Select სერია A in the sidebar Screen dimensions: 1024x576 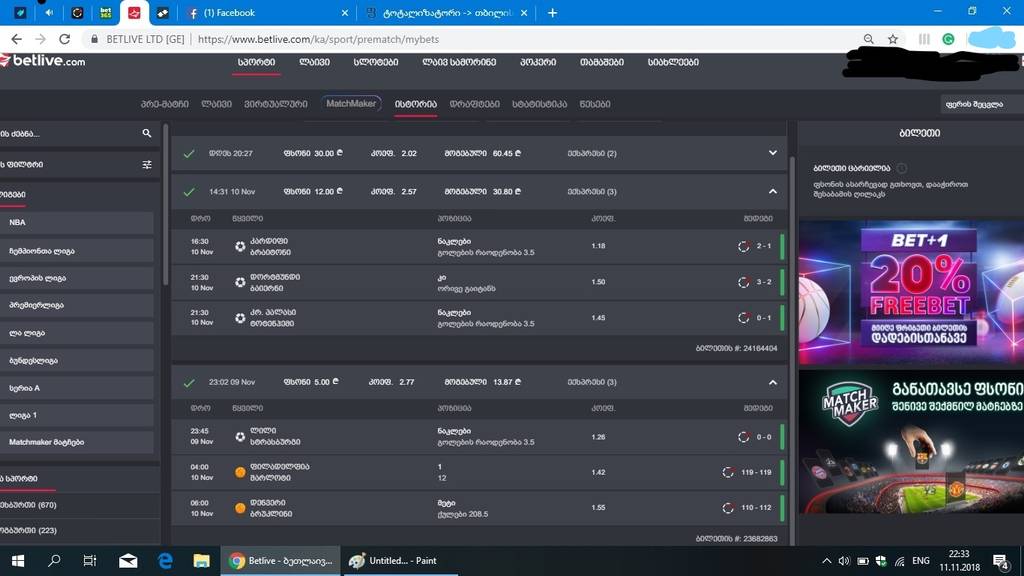77,388
